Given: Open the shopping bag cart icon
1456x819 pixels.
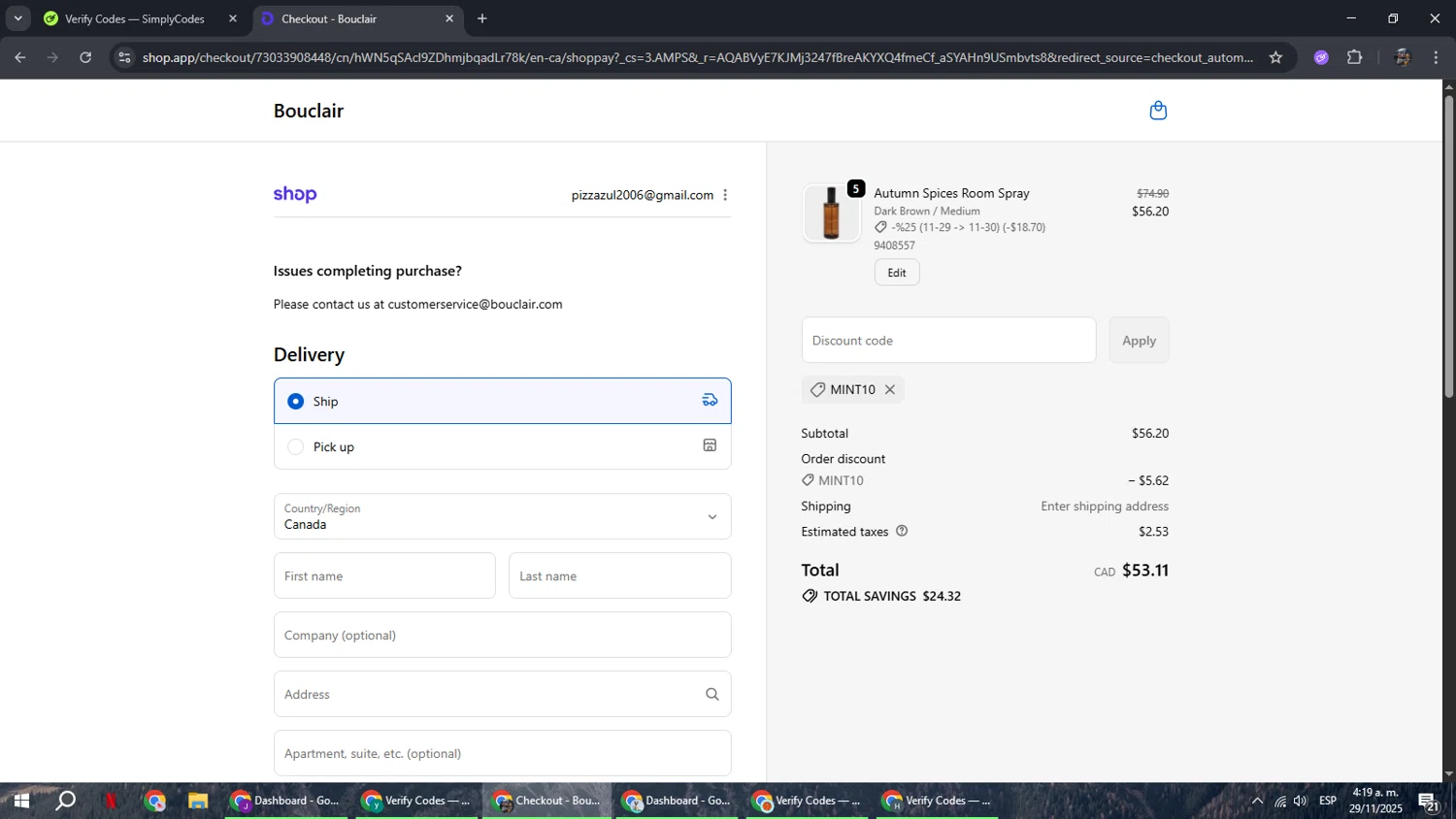Looking at the screenshot, I should tap(1158, 111).
